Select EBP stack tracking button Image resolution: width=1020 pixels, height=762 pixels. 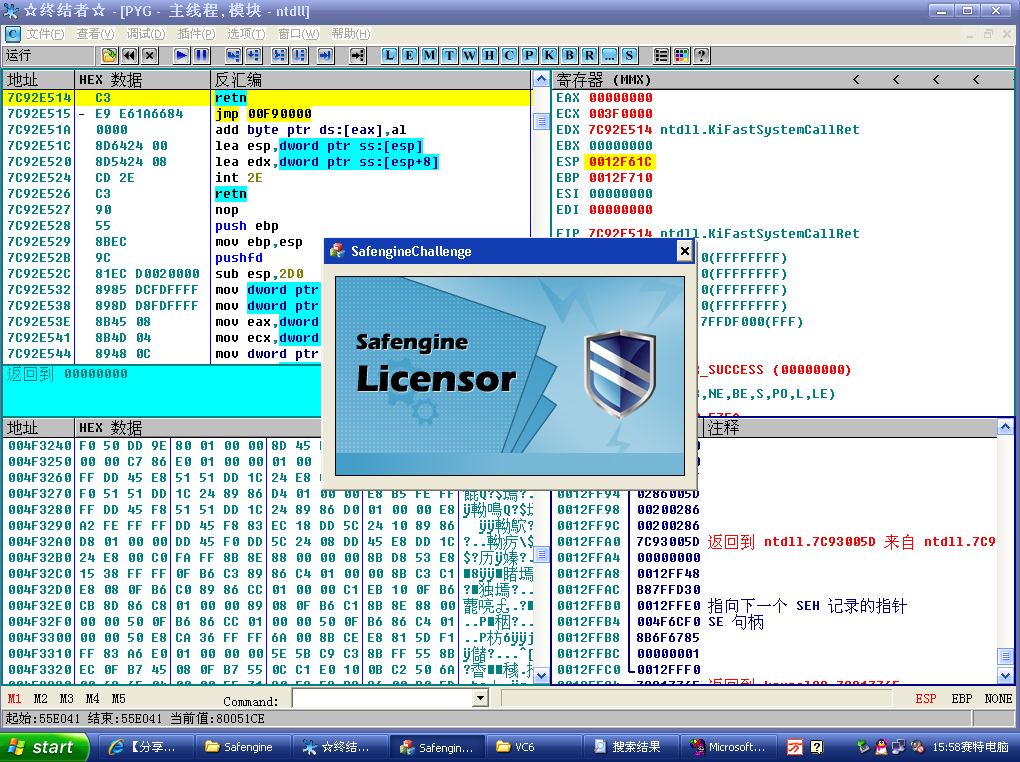pyautogui.click(x=962, y=699)
